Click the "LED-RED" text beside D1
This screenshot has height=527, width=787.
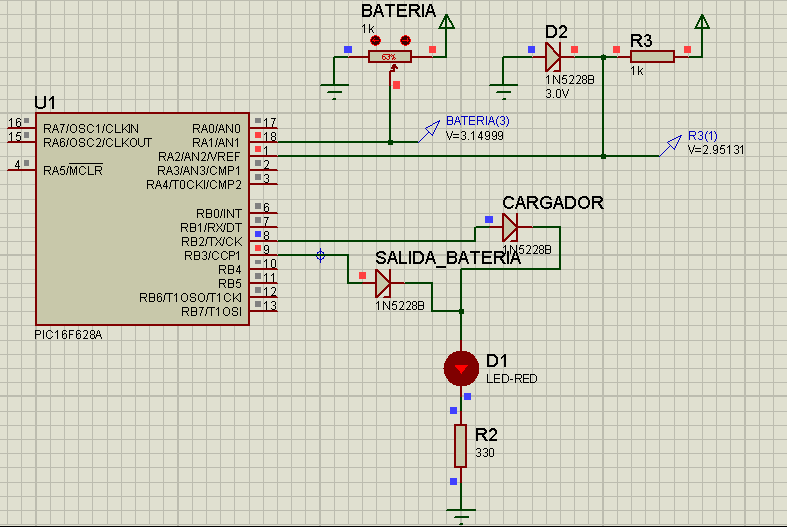(511, 379)
